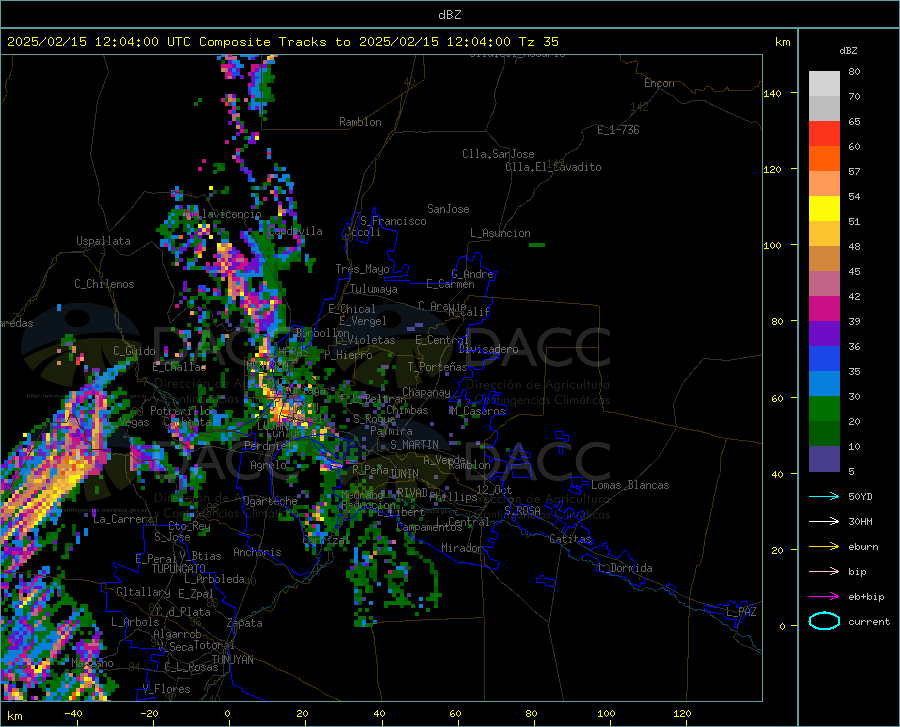
Task: Click the 'T_Porteñas' place label
Action: (437, 367)
